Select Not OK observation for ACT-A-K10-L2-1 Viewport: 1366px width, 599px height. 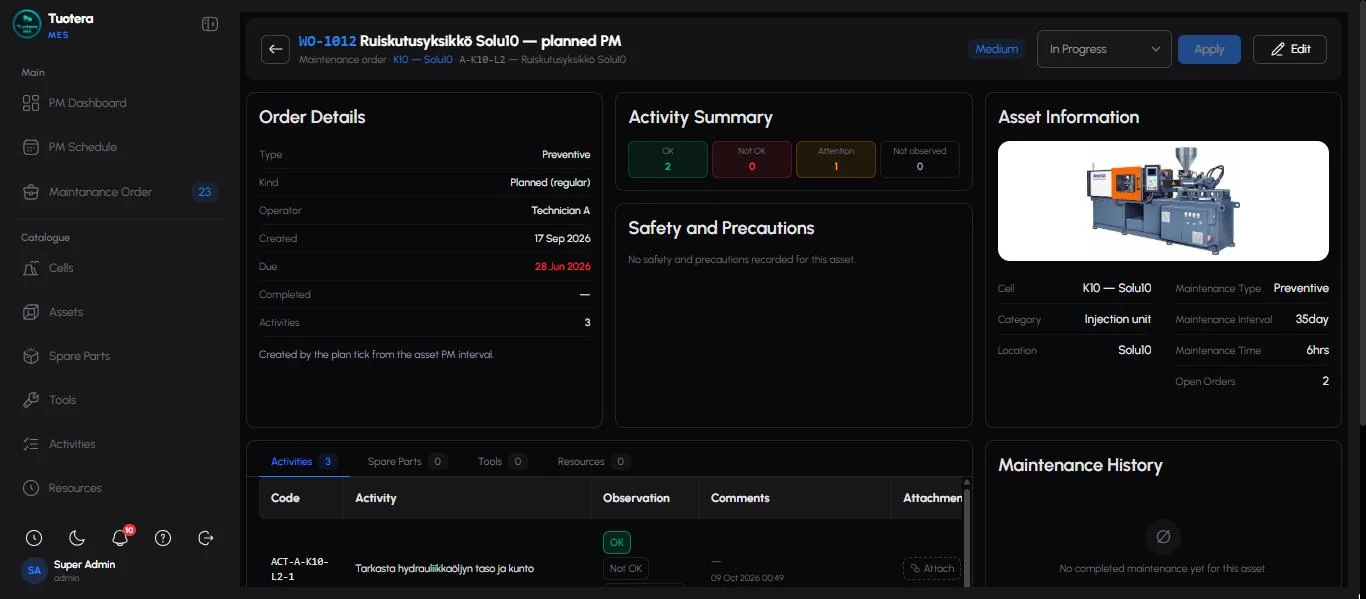pyautogui.click(x=626, y=568)
